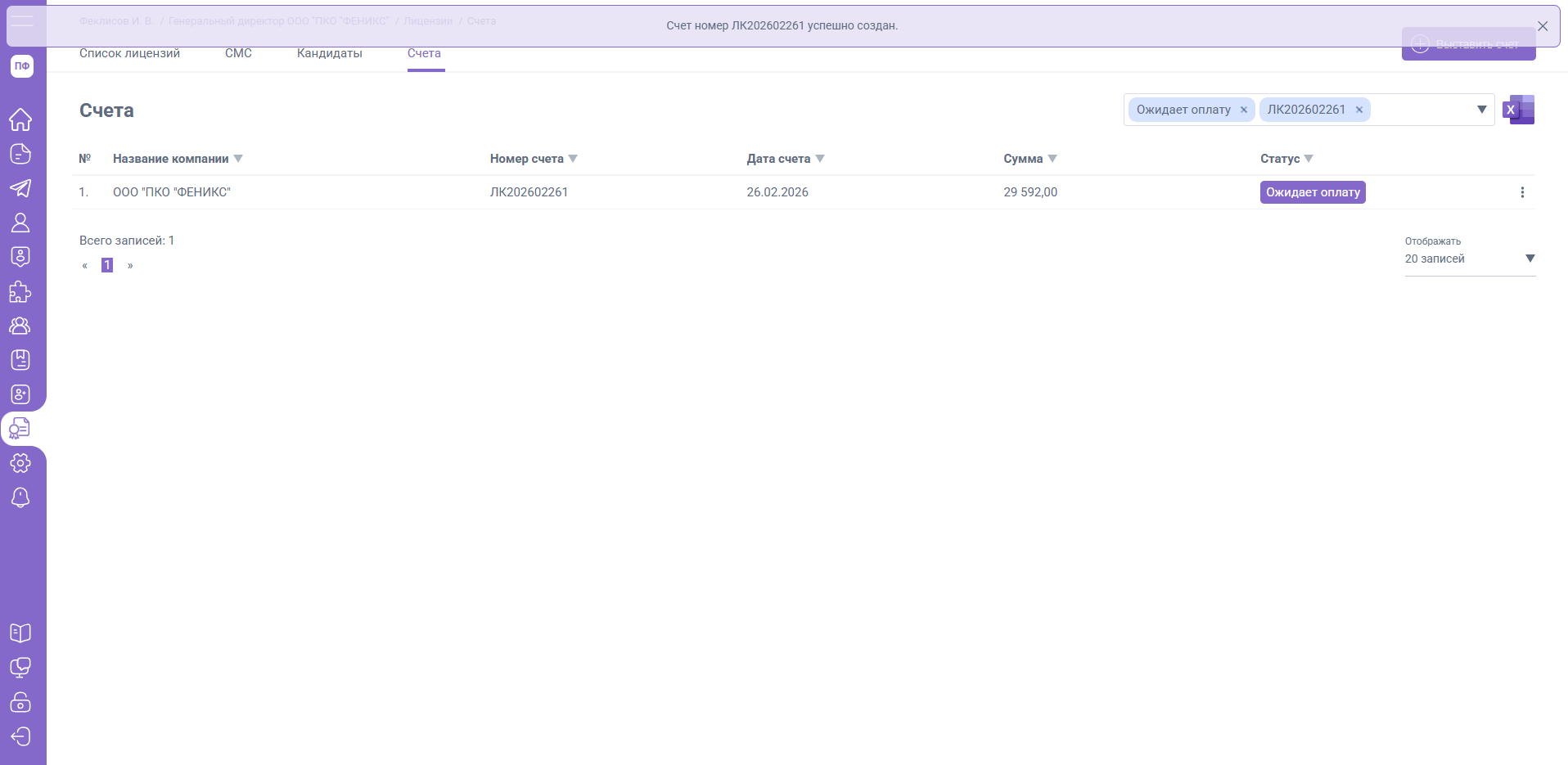
Task: Remove the 'ЛК202602261' filter chip
Action: 1359,110
